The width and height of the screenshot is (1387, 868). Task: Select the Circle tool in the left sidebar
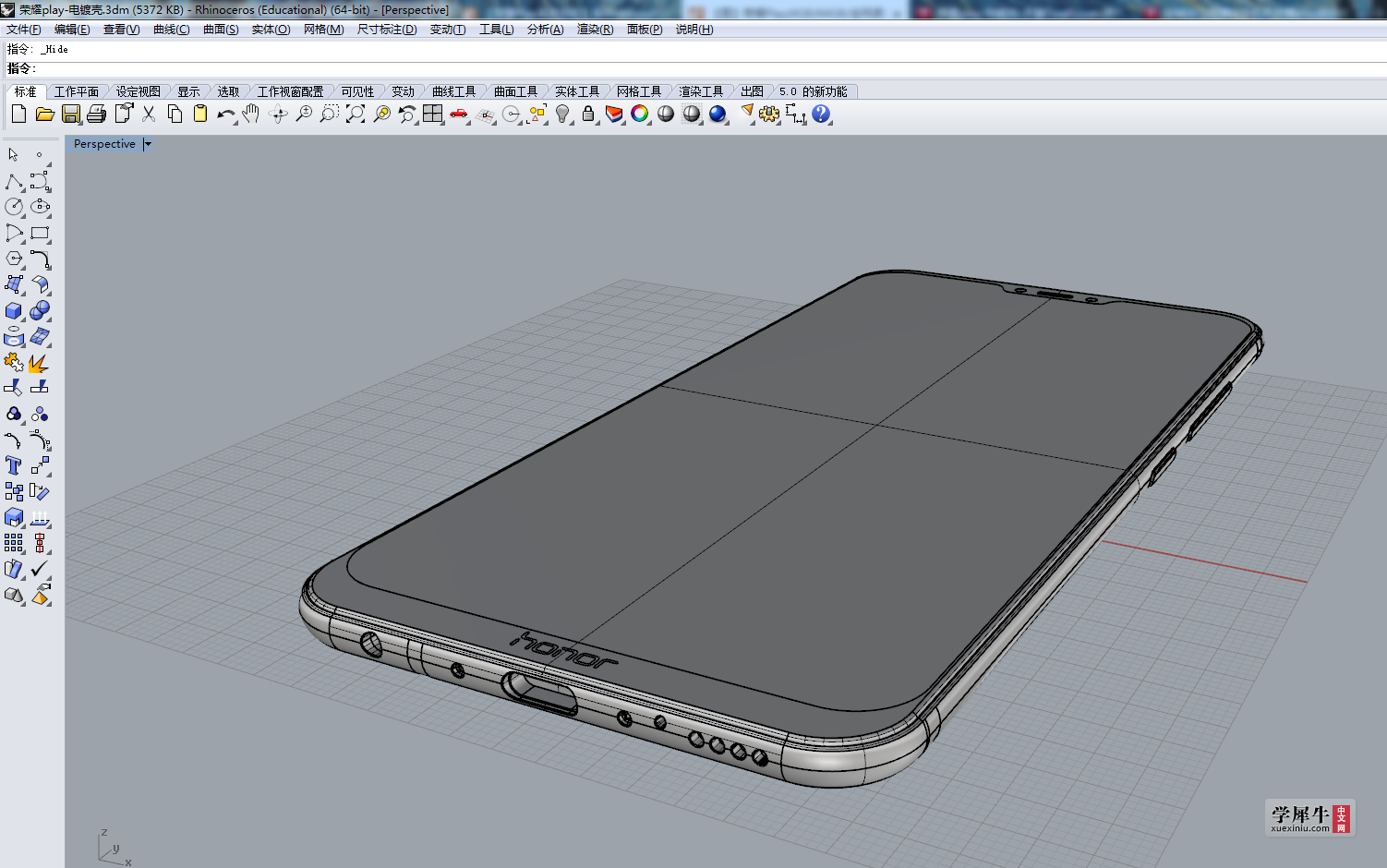tap(14, 207)
